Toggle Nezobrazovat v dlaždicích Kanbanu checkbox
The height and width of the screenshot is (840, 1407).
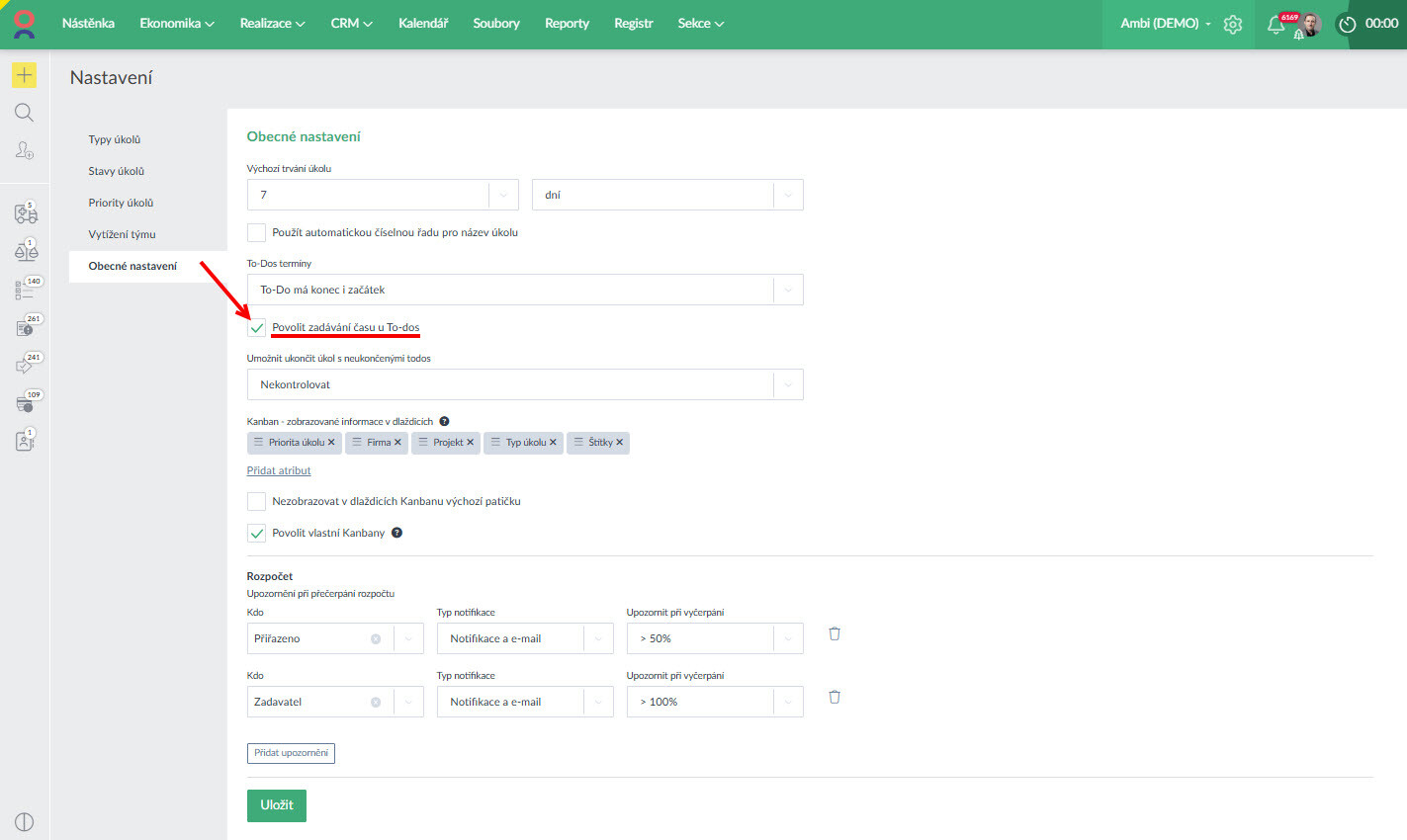(x=257, y=502)
